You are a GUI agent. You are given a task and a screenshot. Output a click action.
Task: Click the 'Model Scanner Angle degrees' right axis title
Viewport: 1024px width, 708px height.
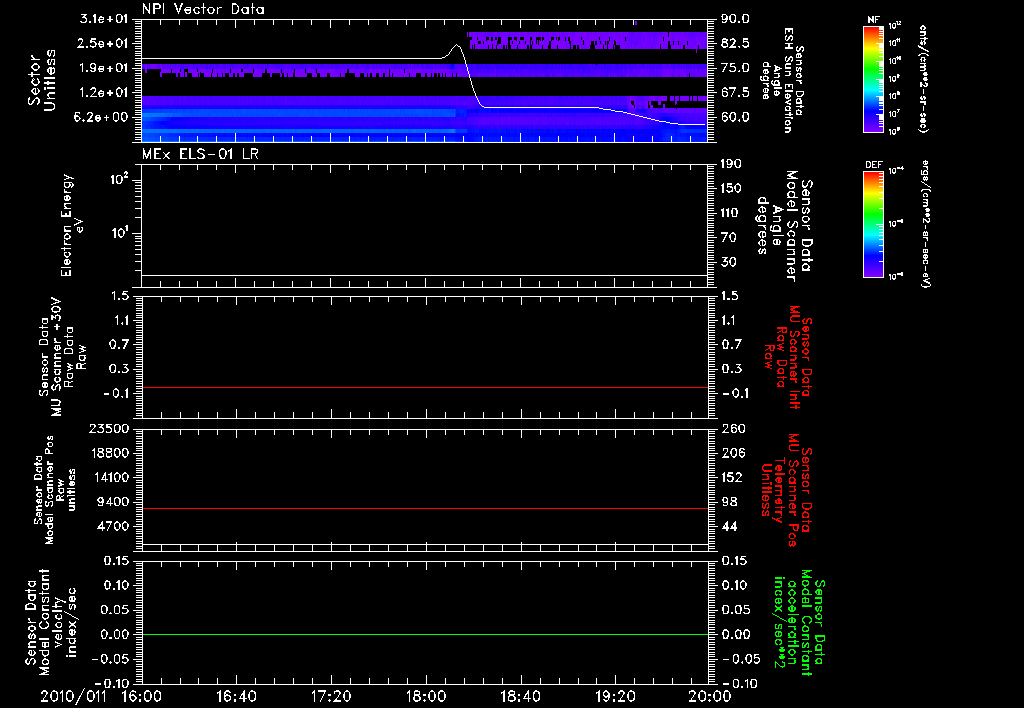pyautogui.click(x=784, y=226)
